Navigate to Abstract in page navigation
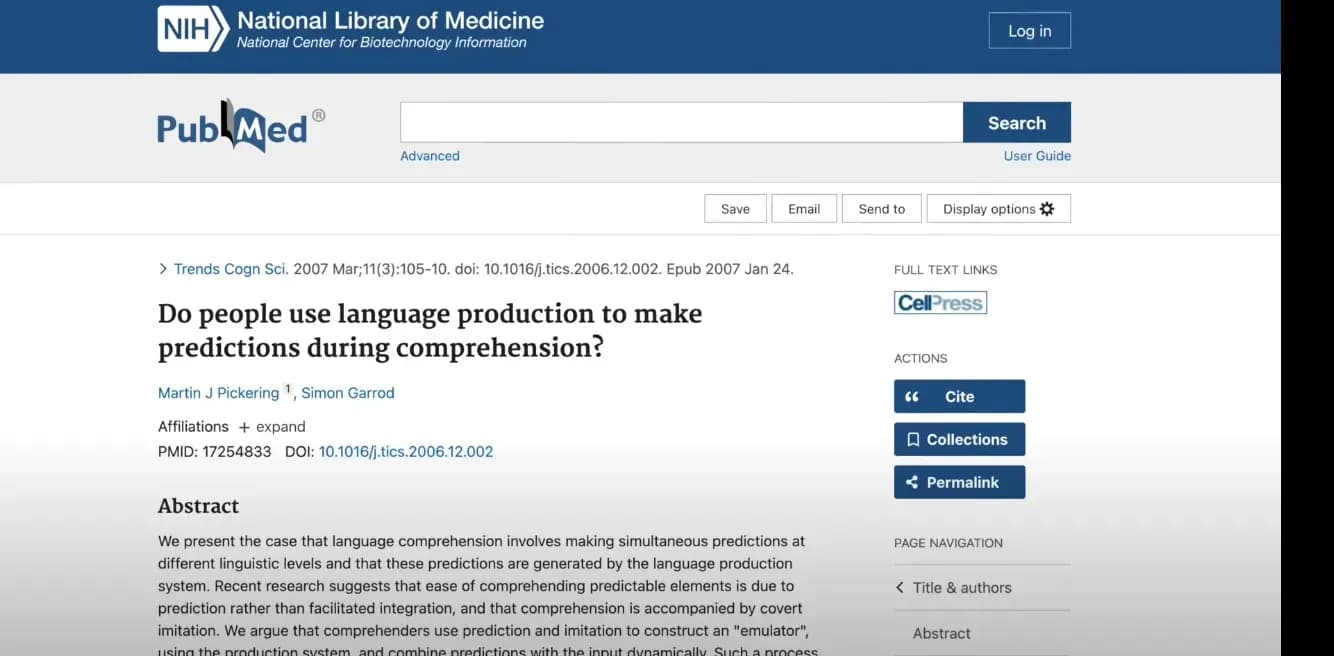1334x656 pixels. [941, 634]
